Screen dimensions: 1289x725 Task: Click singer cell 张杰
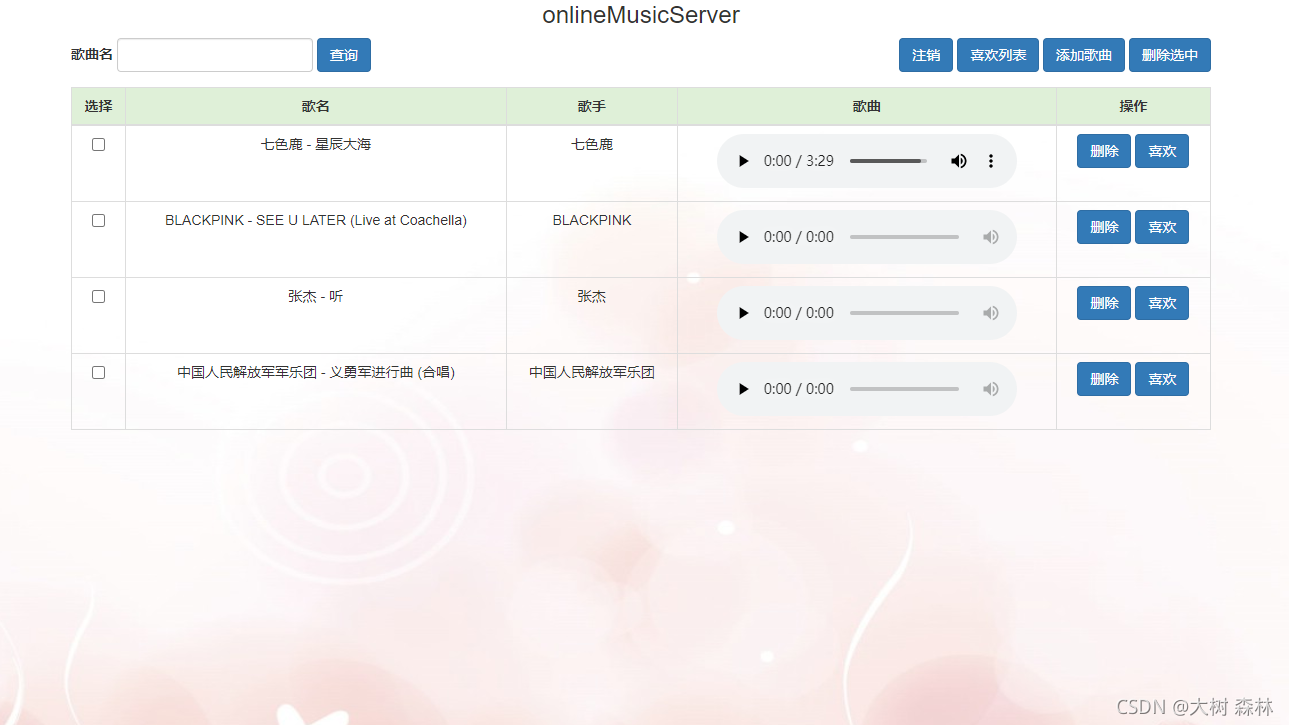[x=592, y=296]
